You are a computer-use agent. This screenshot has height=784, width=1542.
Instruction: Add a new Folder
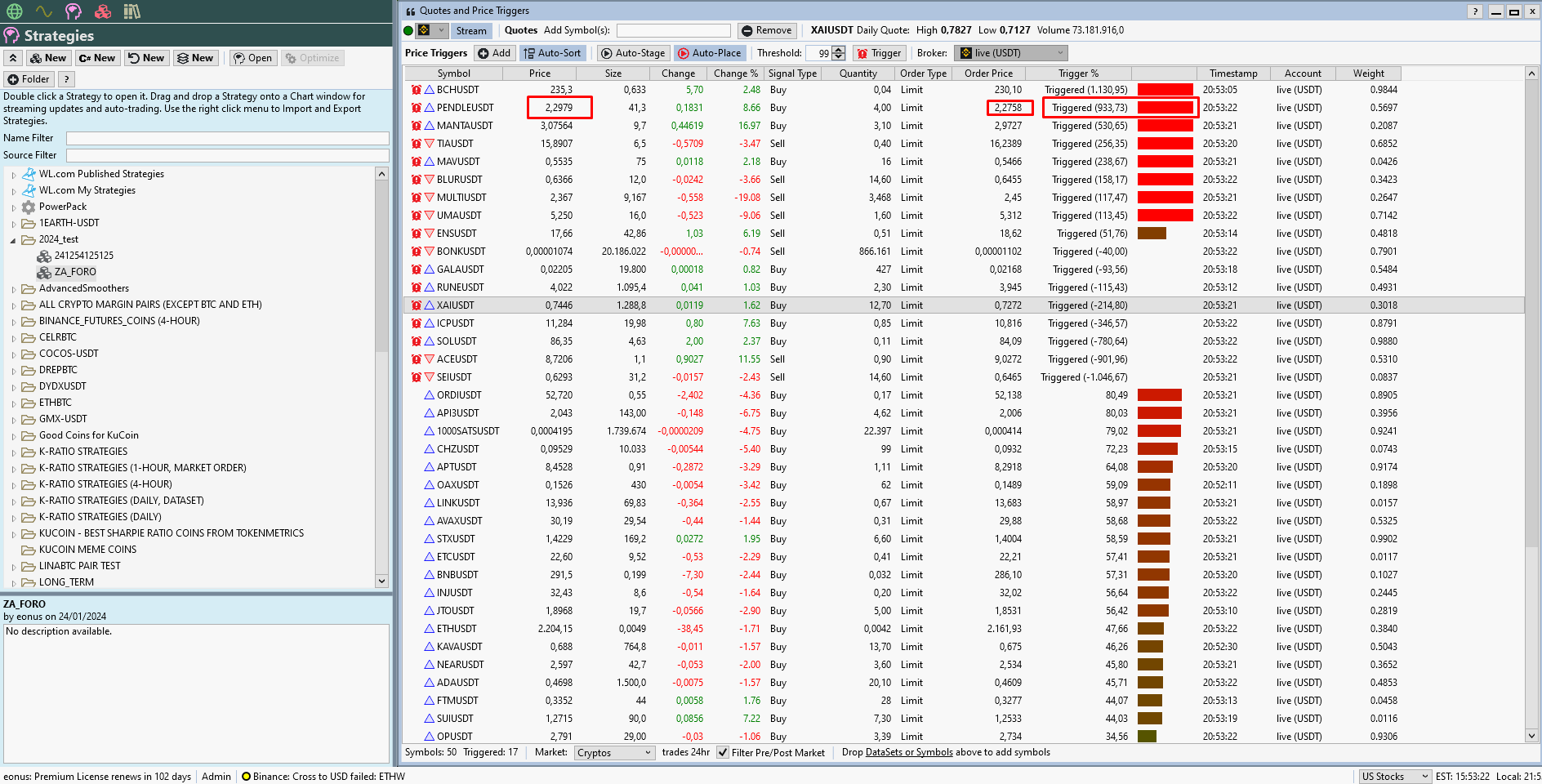click(x=29, y=79)
